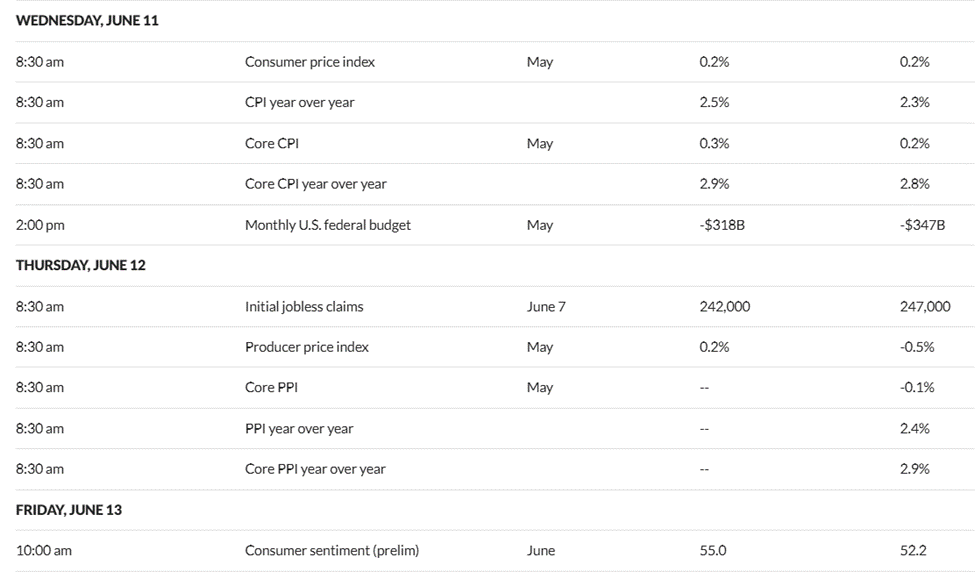The height and width of the screenshot is (586, 975).
Task: Open Consumer sentiment (prelim) report
Action: 332,551
